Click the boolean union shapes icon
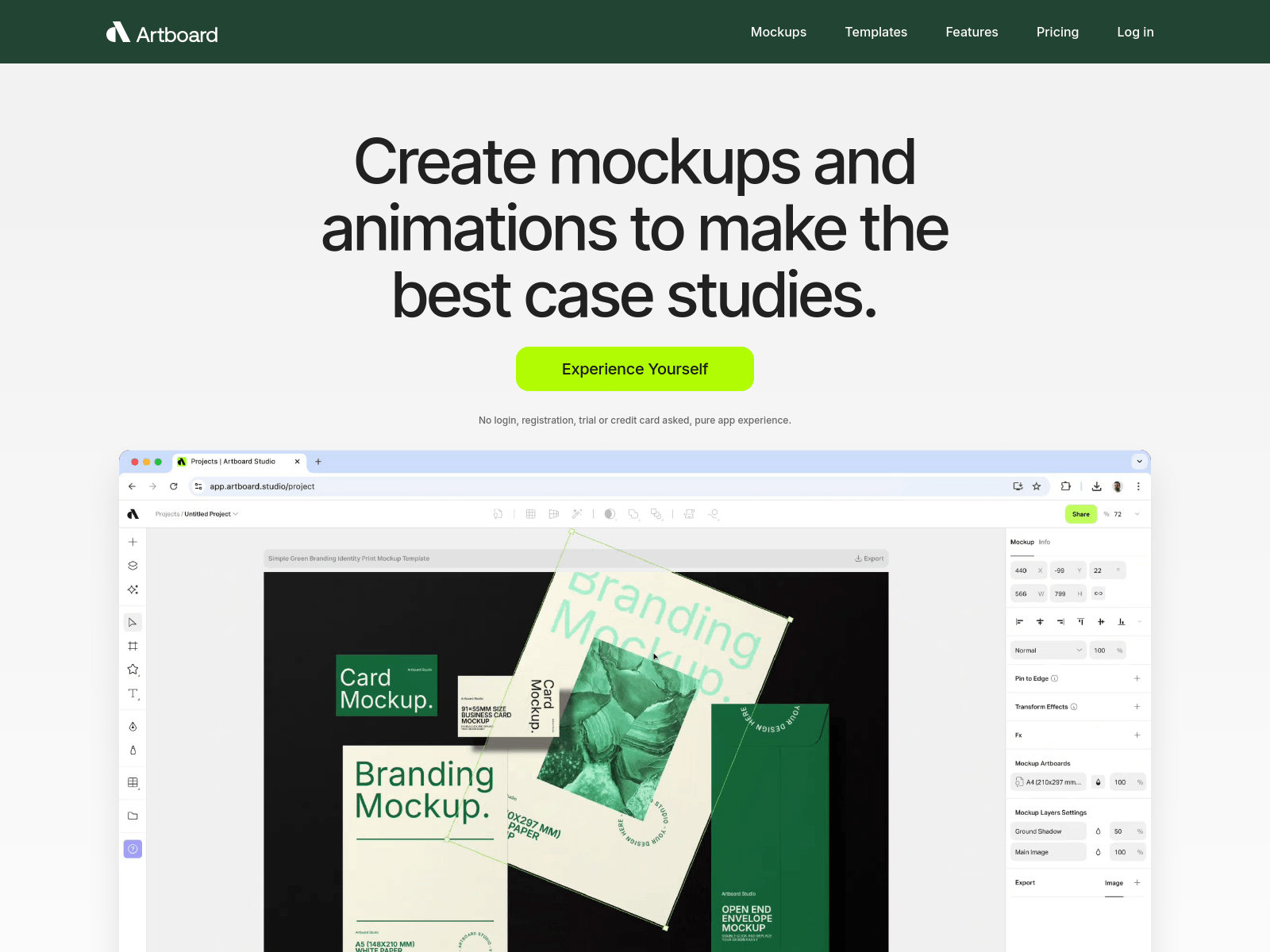Image resolution: width=1270 pixels, height=952 pixels. [633, 514]
